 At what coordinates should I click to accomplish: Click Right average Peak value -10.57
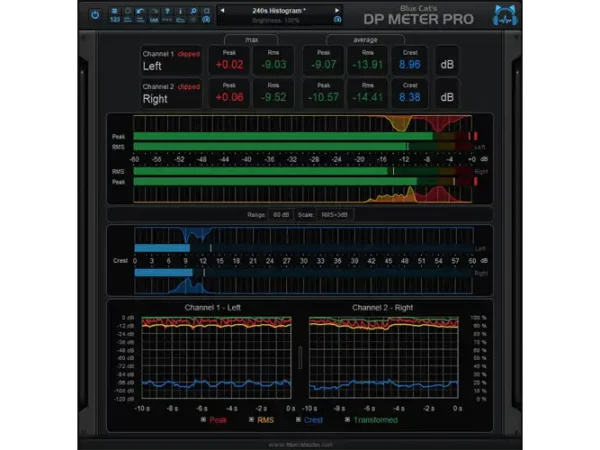[324, 97]
